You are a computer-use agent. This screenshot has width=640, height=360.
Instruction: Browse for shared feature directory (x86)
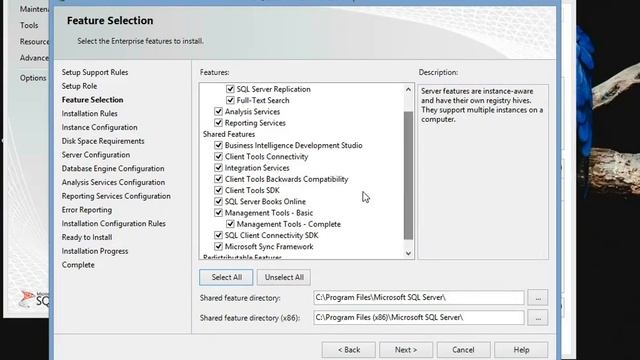[538, 318]
